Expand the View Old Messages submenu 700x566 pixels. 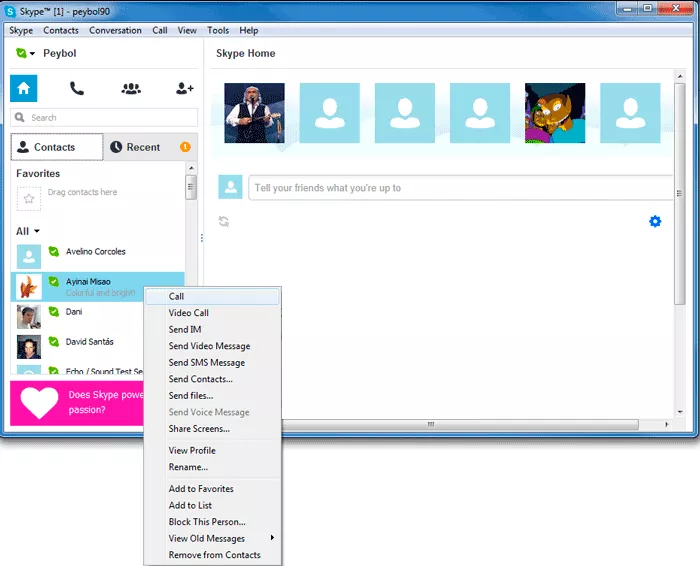(x=213, y=538)
